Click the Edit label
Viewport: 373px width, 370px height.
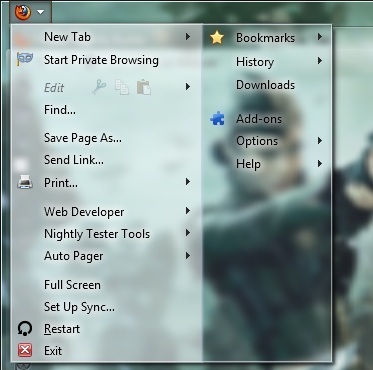pos(54,88)
